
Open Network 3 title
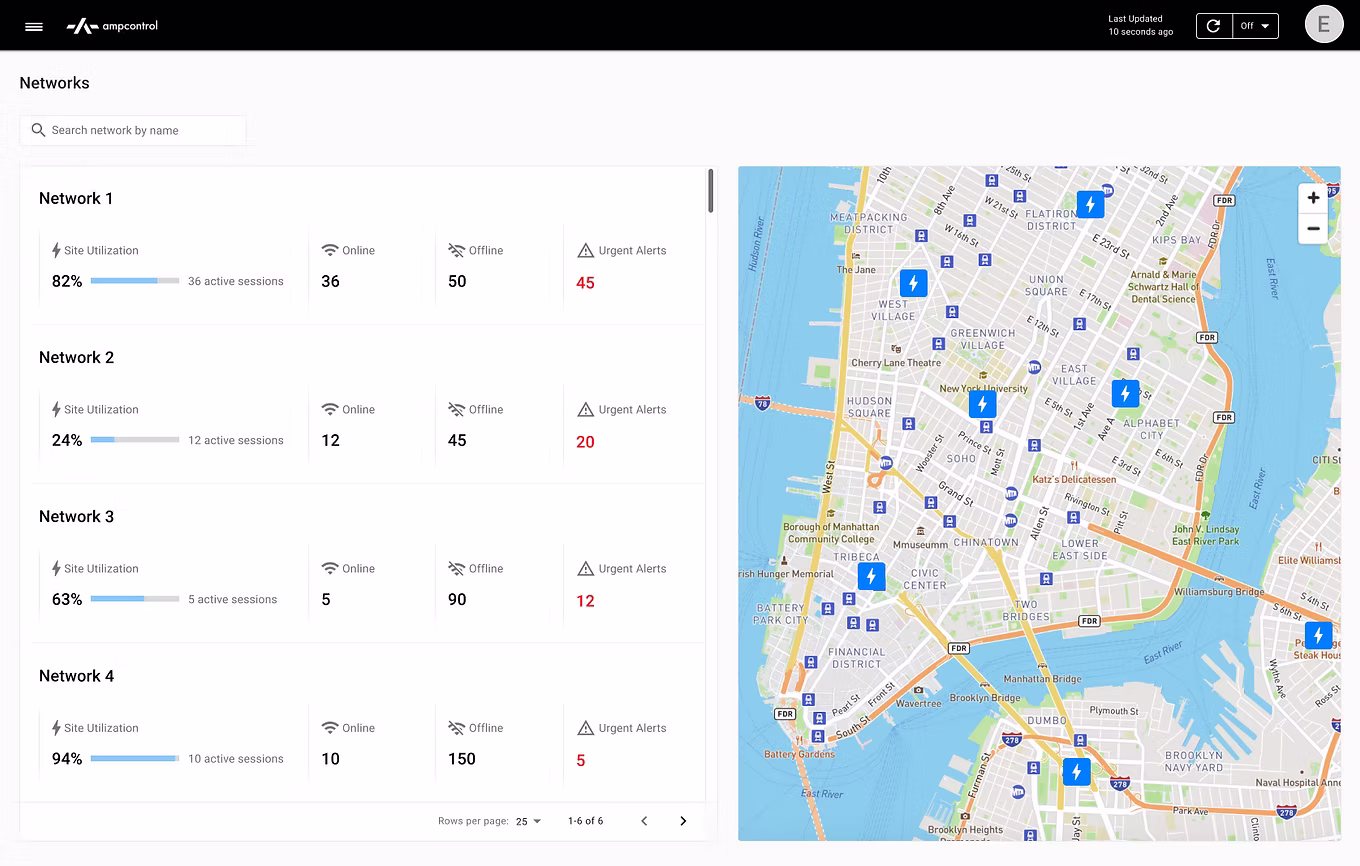coord(76,516)
